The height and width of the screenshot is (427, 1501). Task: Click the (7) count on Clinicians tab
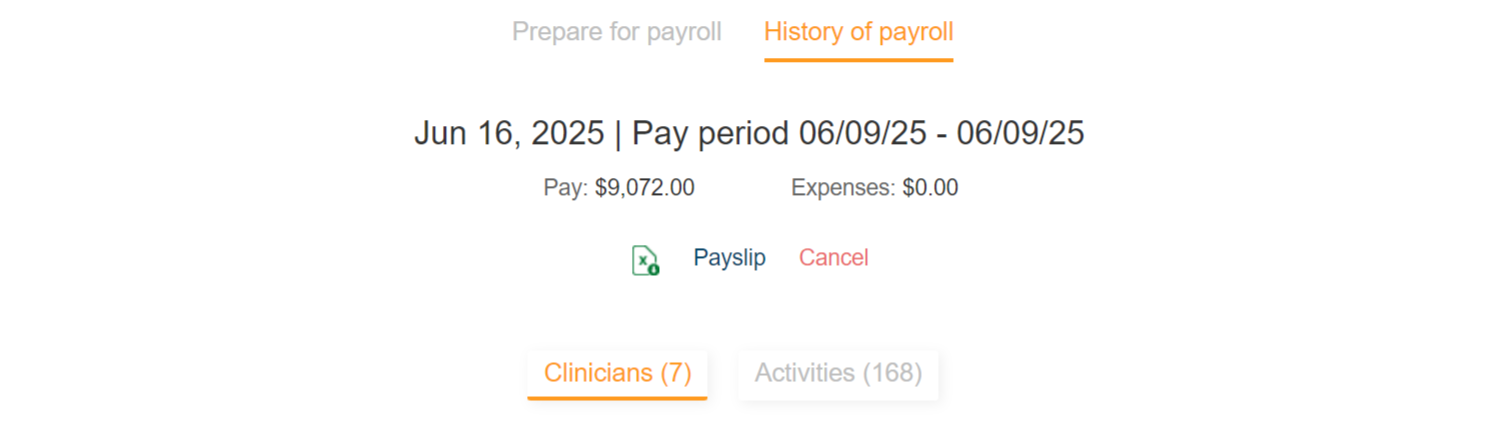point(676,373)
